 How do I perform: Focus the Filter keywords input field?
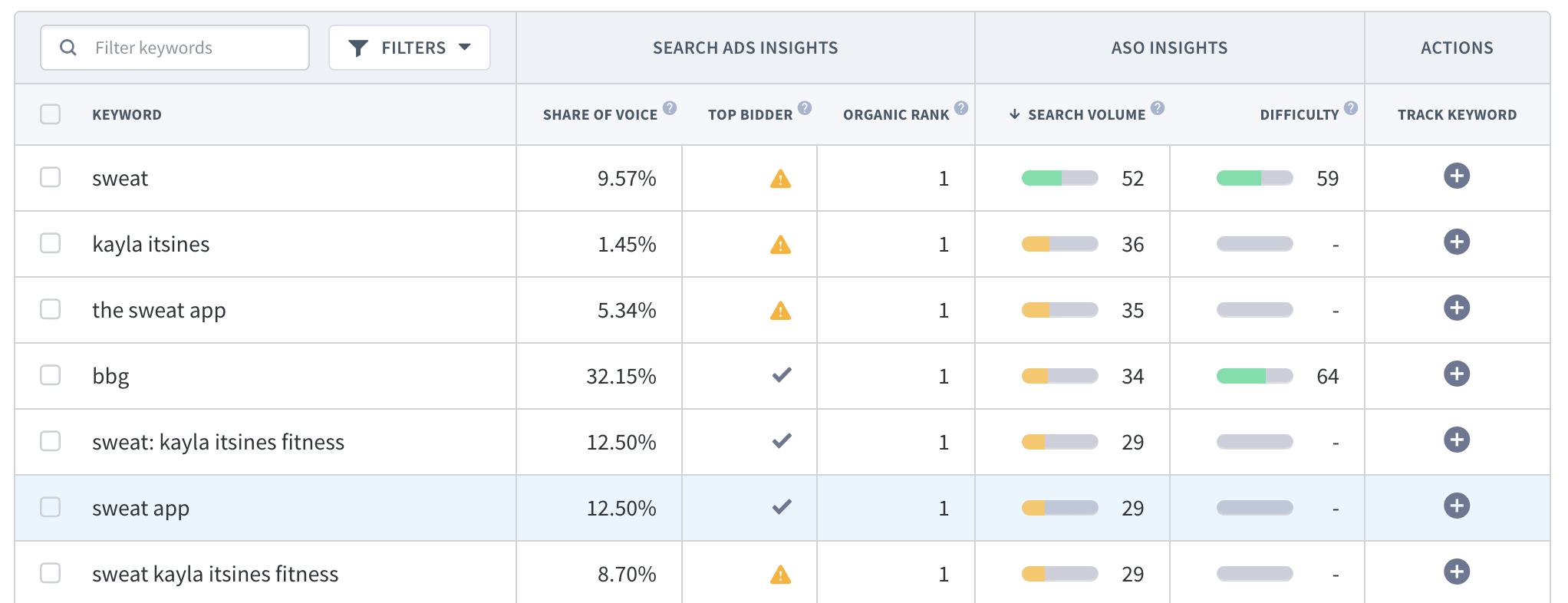[x=175, y=48]
